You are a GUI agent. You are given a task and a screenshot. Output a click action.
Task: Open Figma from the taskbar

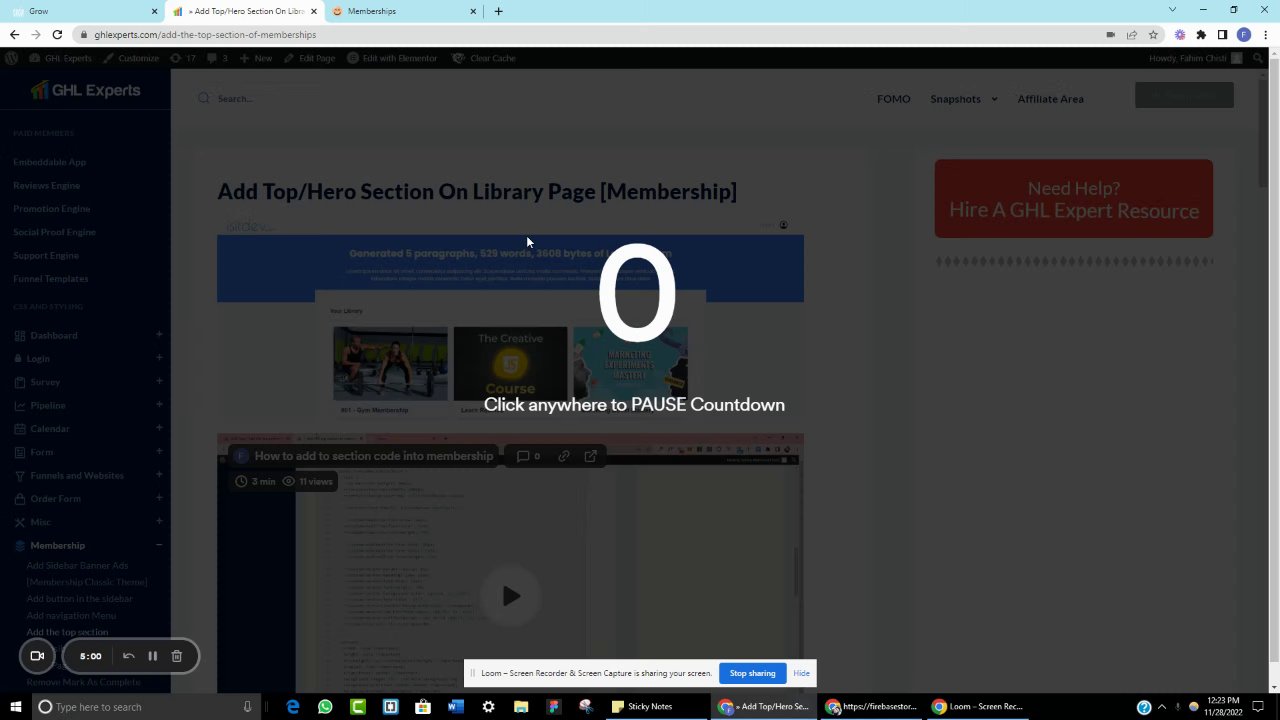tap(553, 707)
